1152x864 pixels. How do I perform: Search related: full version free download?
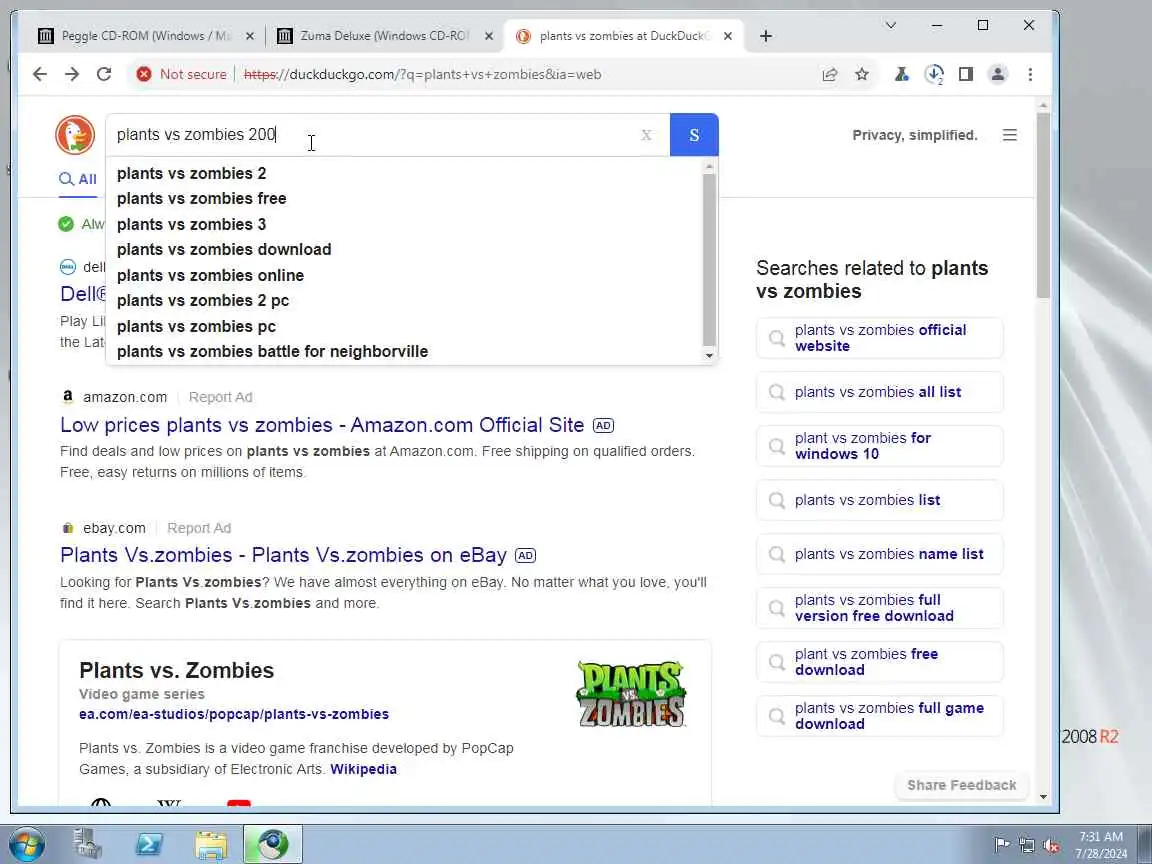[879, 608]
